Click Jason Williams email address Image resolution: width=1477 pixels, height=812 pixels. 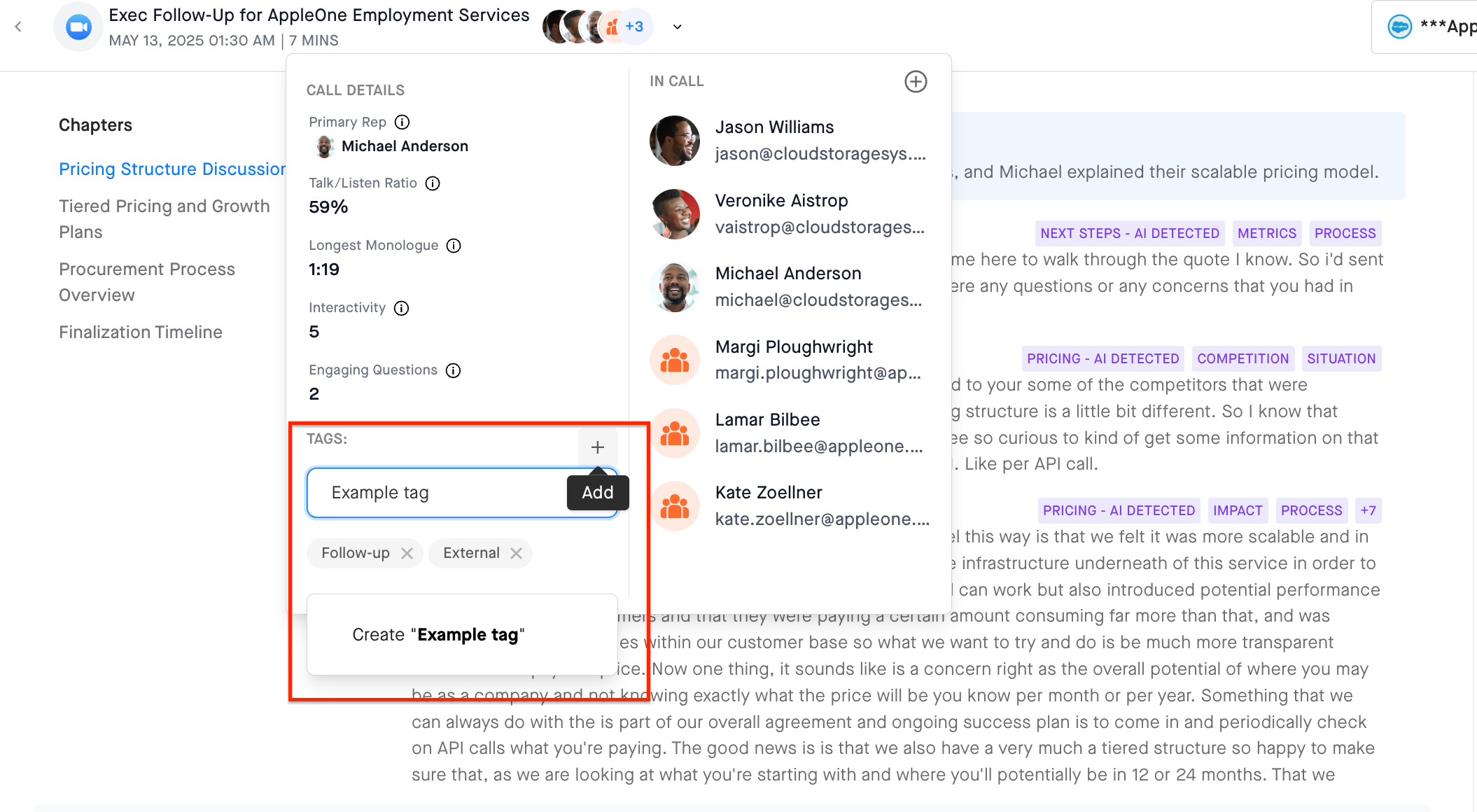[820, 154]
